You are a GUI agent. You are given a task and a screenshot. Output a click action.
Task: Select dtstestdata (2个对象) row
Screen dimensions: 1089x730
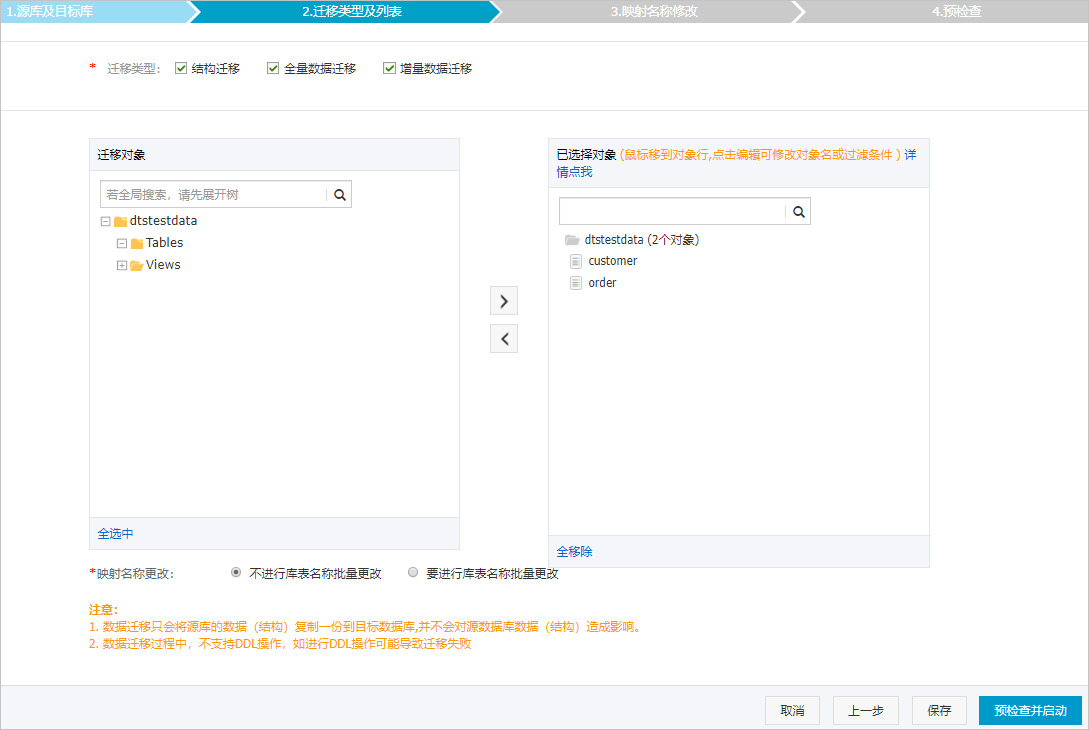pos(632,240)
